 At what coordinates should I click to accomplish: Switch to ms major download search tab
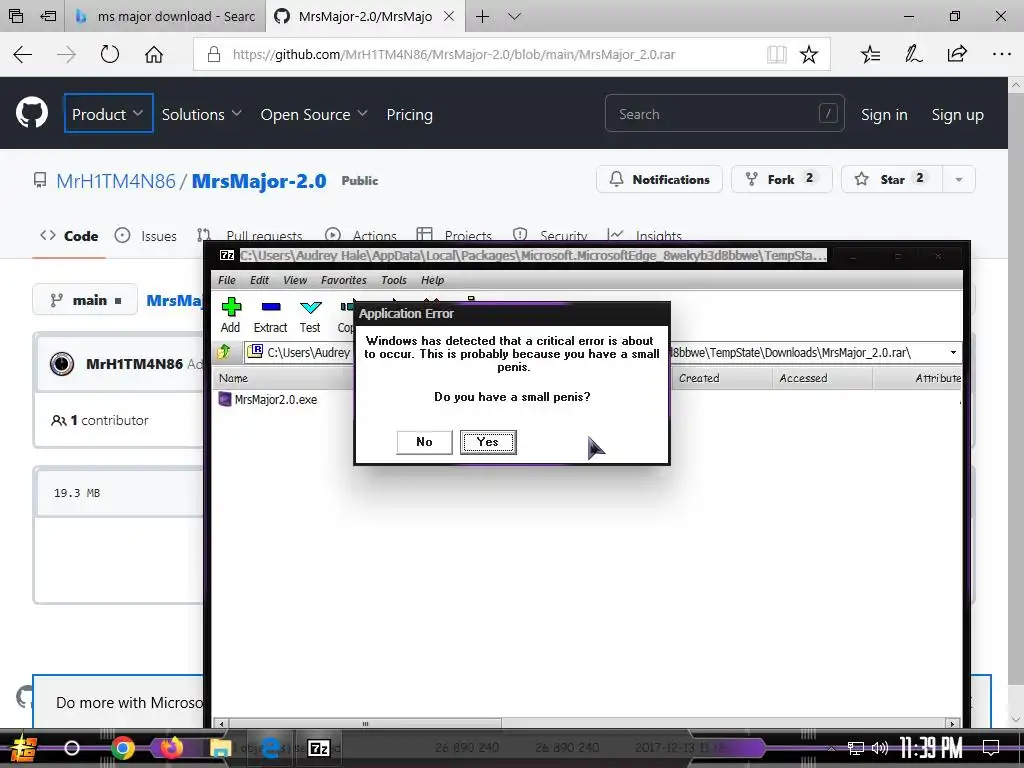click(x=165, y=16)
